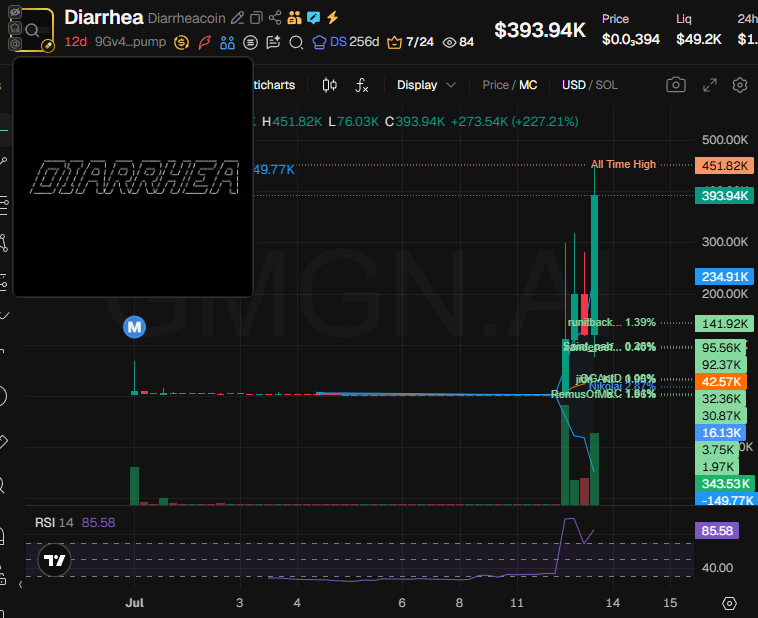Open the yellow holders people icon

294,18
